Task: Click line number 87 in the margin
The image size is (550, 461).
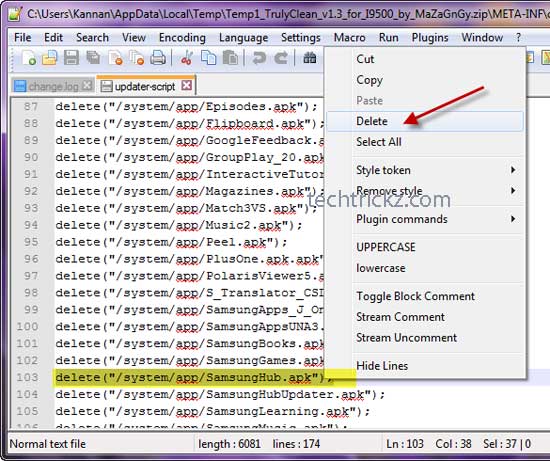Action: coord(31,106)
